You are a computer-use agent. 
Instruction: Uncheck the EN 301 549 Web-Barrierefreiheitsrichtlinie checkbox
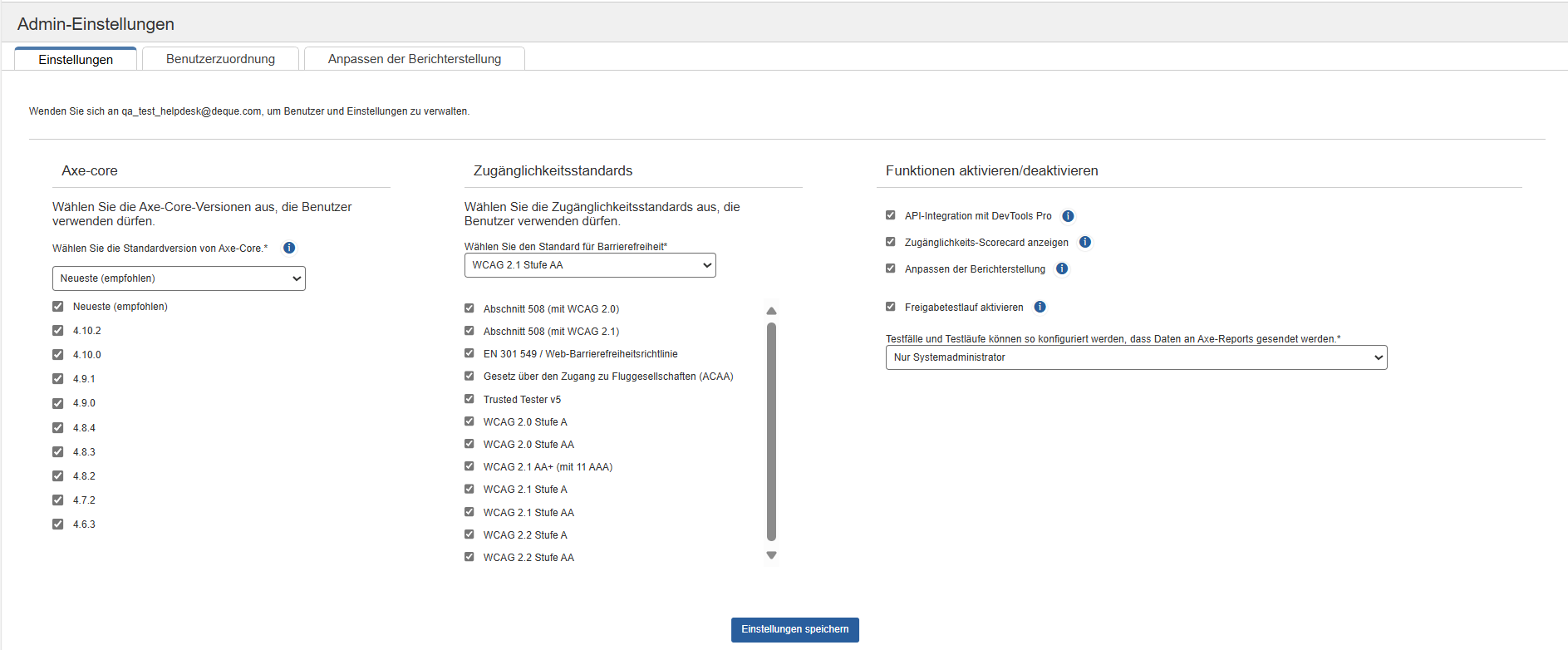click(x=469, y=353)
